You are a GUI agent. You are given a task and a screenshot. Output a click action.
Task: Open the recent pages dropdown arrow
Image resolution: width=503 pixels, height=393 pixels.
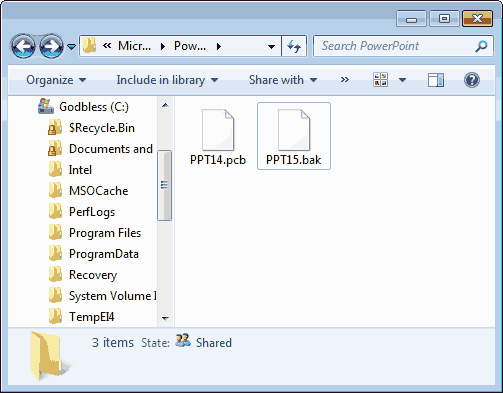(x=71, y=46)
